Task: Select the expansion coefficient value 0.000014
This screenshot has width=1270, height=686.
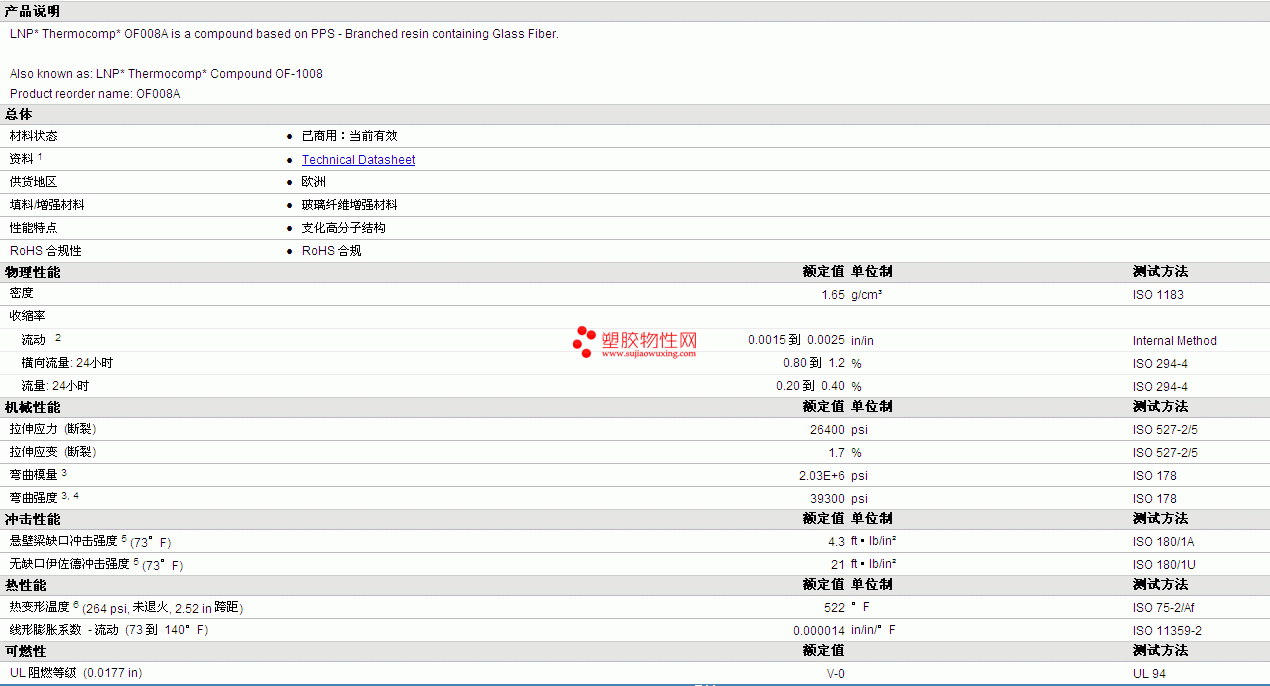Action: [x=819, y=631]
